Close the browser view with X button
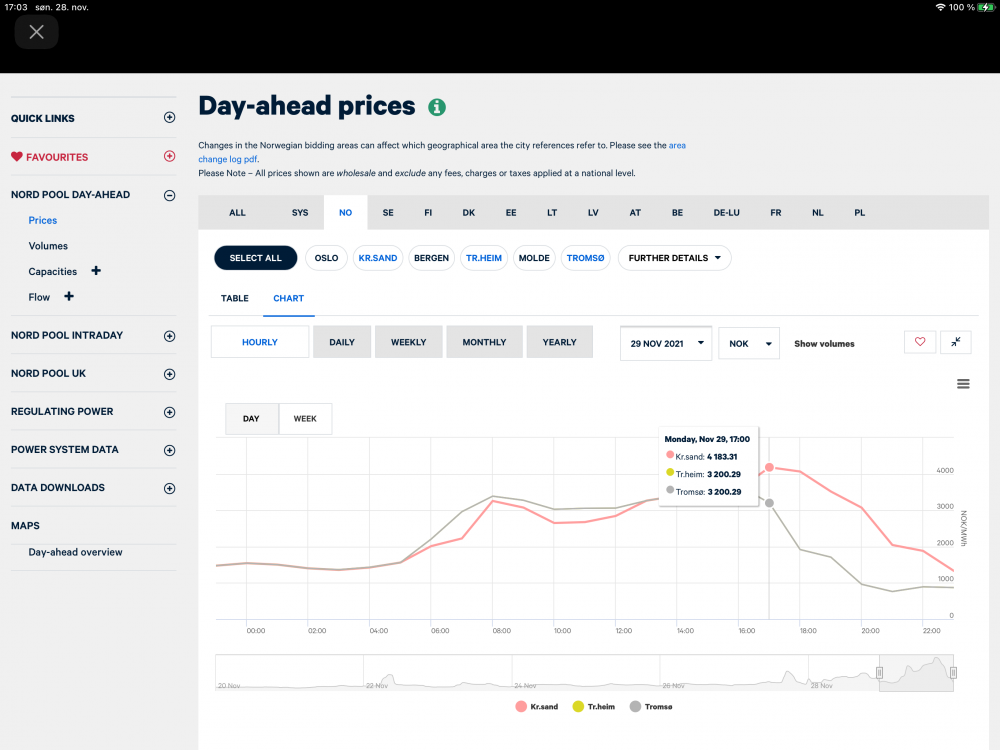The image size is (1000, 750). click(x=37, y=32)
